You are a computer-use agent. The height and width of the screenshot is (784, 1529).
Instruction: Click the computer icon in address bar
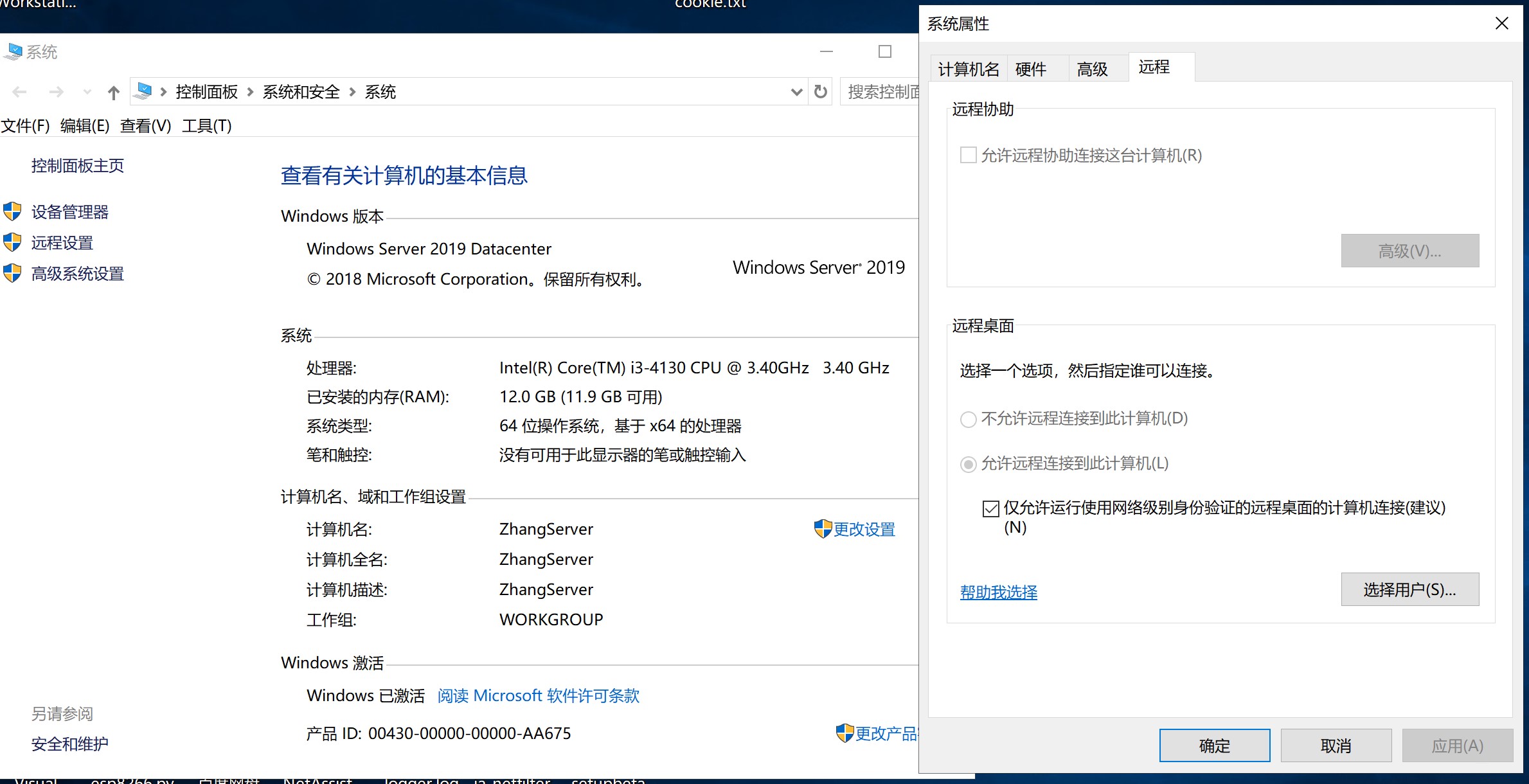coord(144,91)
